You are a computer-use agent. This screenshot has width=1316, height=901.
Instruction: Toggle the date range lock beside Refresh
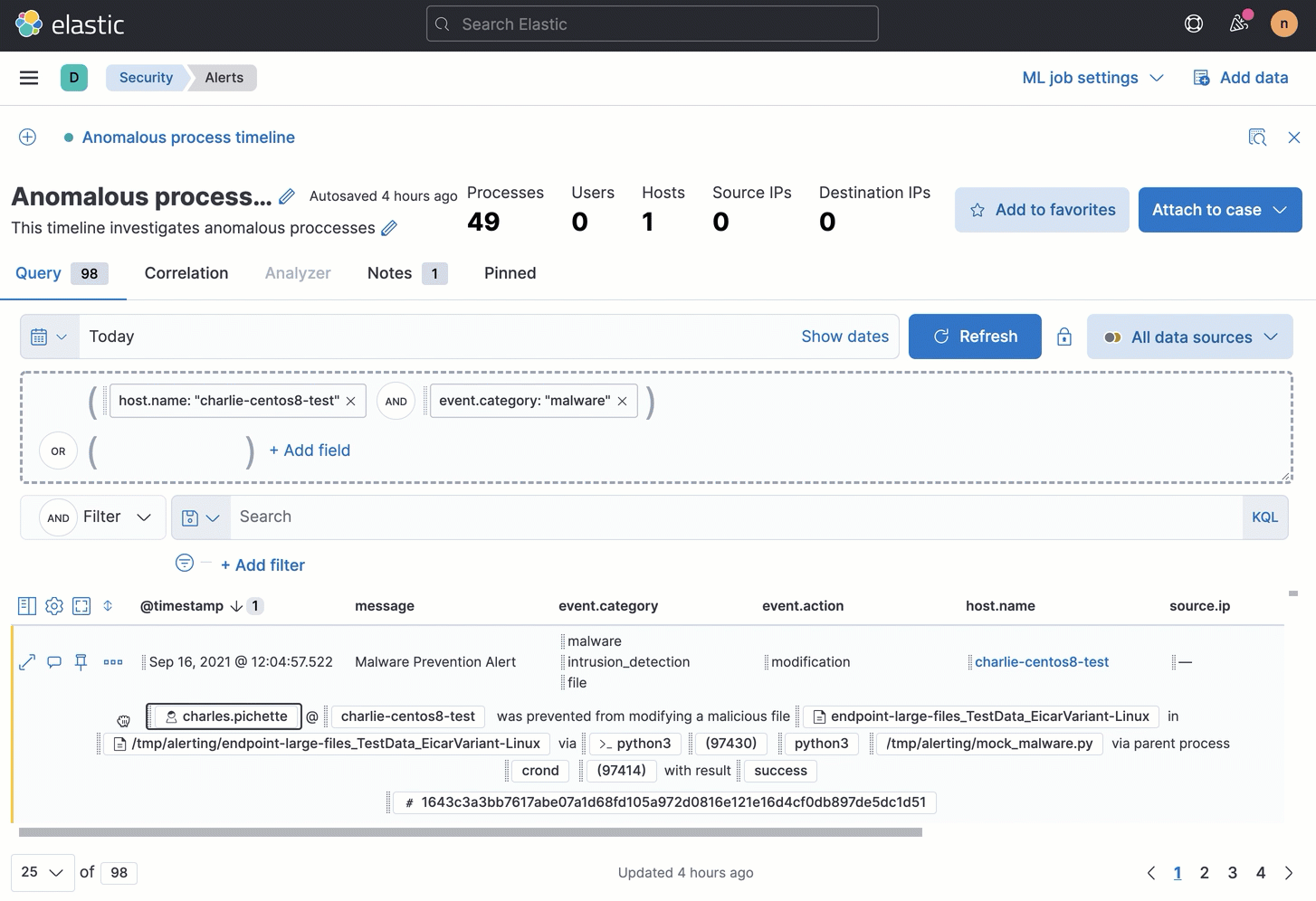pyautogui.click(x=1064, y=336)
